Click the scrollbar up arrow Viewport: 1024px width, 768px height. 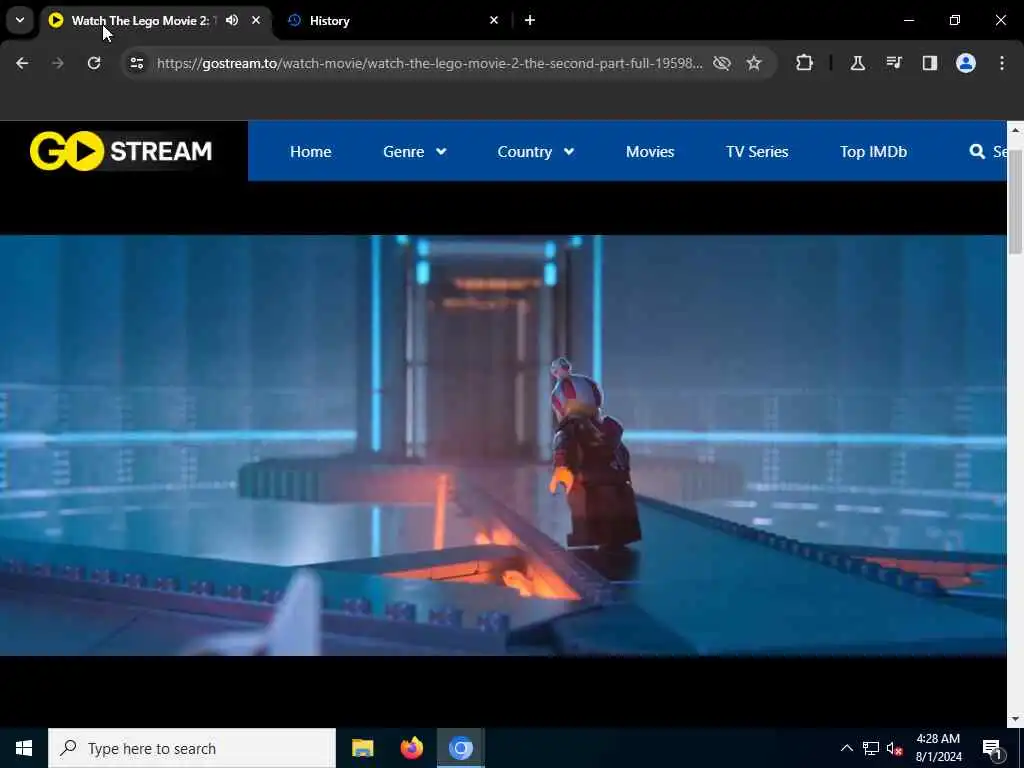click(1016, 130)
